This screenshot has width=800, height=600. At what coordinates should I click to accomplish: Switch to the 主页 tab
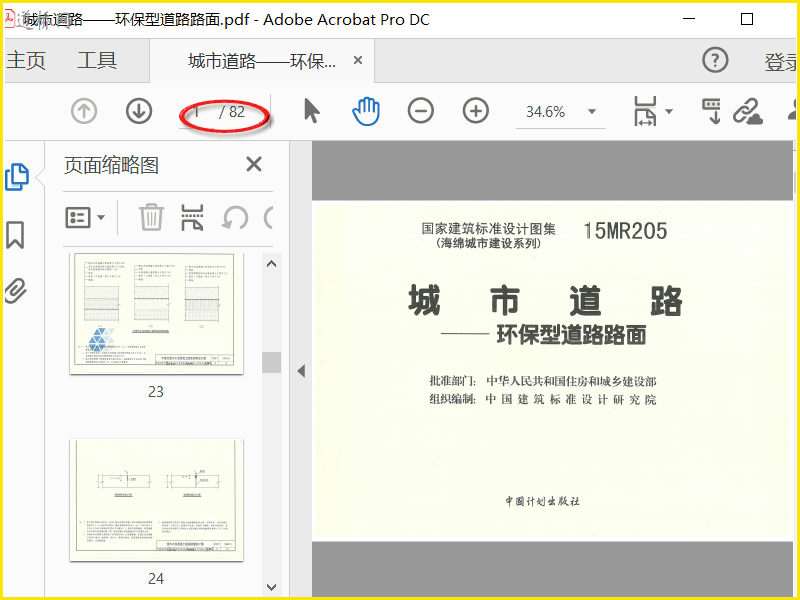point(26,60)
